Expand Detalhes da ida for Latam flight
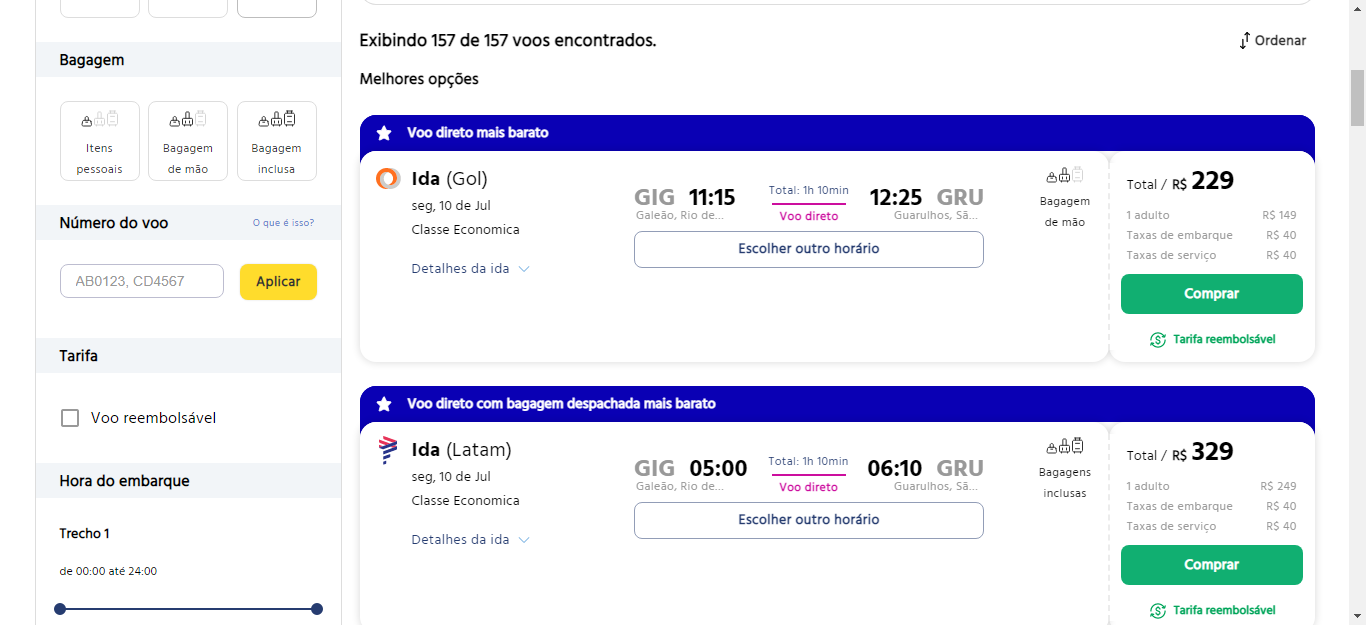 tap(470, 540)
